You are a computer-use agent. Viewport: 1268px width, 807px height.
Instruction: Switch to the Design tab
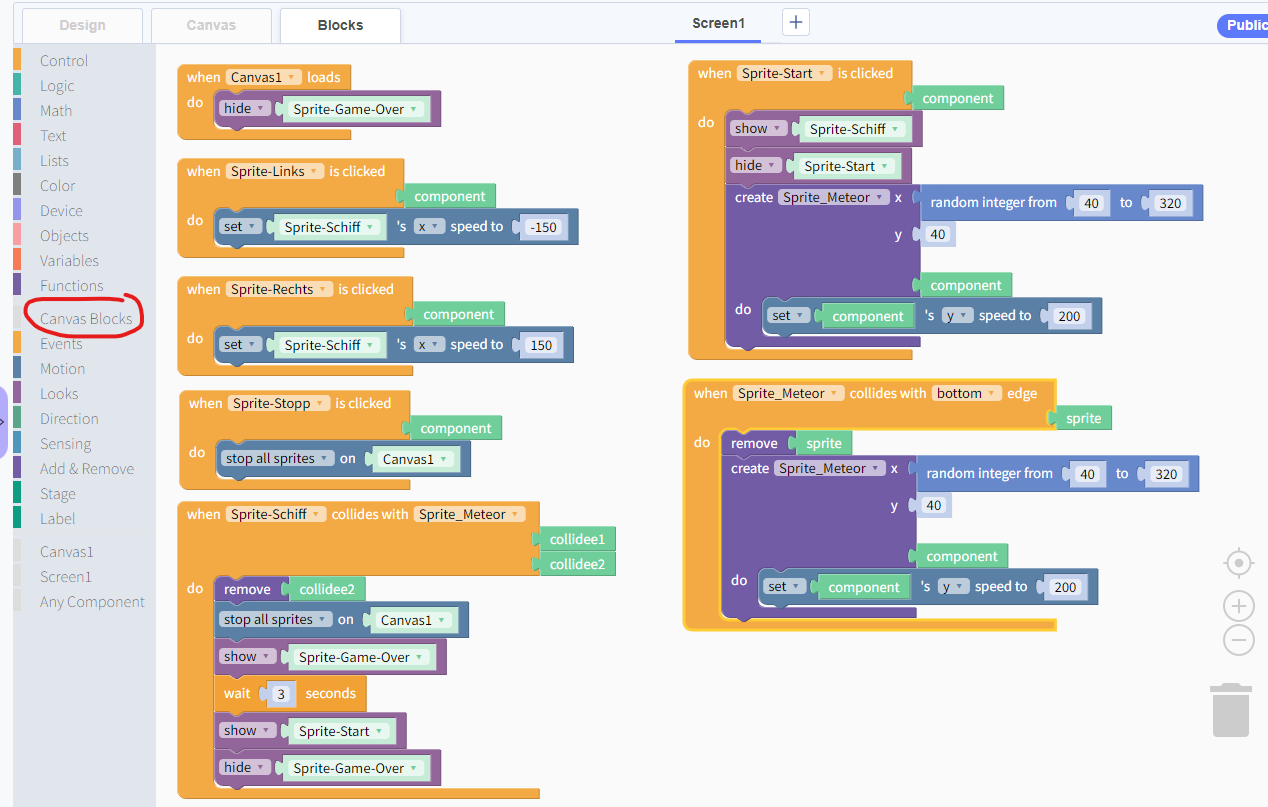[x=82, y=25]
